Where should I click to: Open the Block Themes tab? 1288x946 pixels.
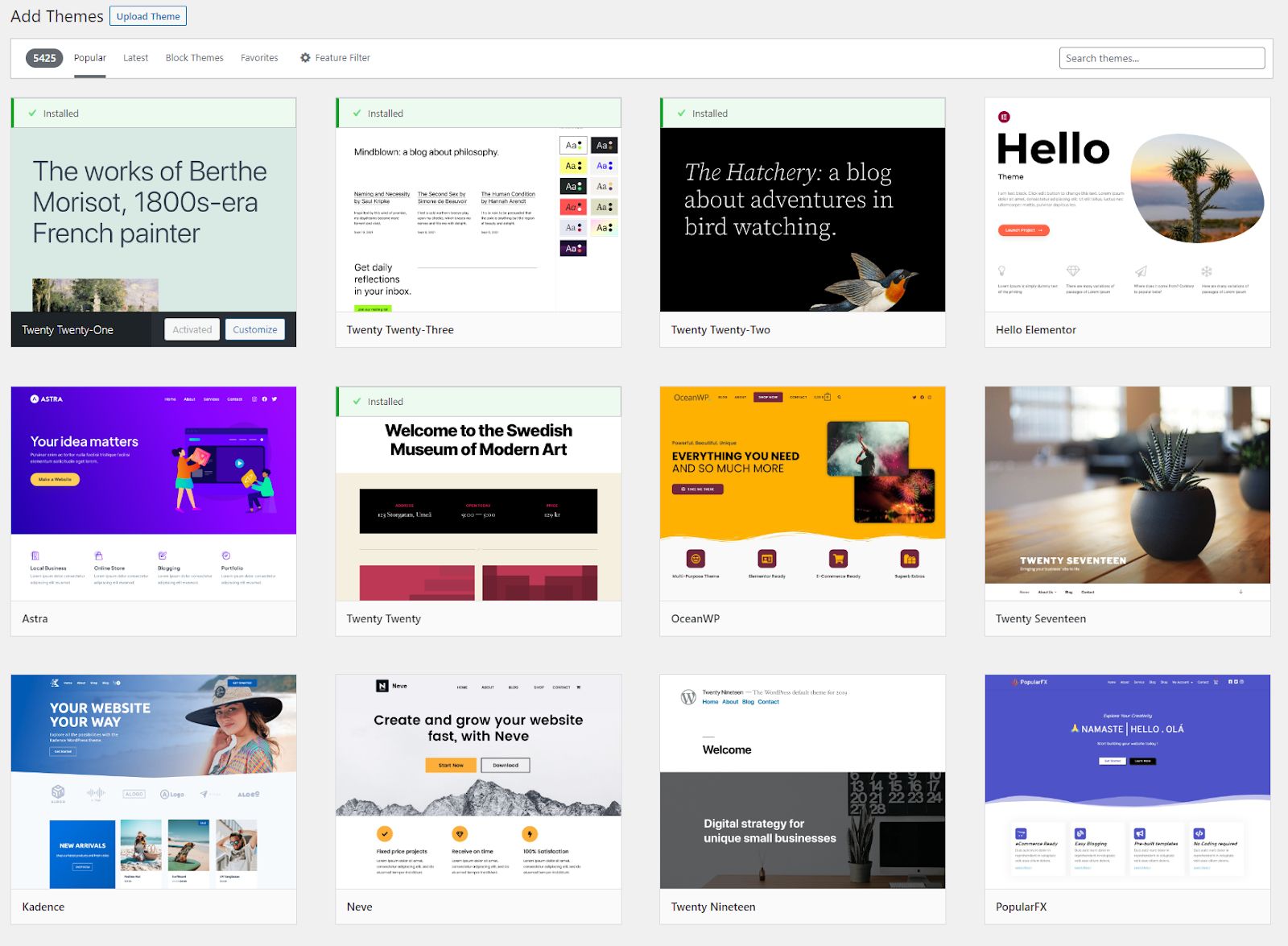coord(193,57)
